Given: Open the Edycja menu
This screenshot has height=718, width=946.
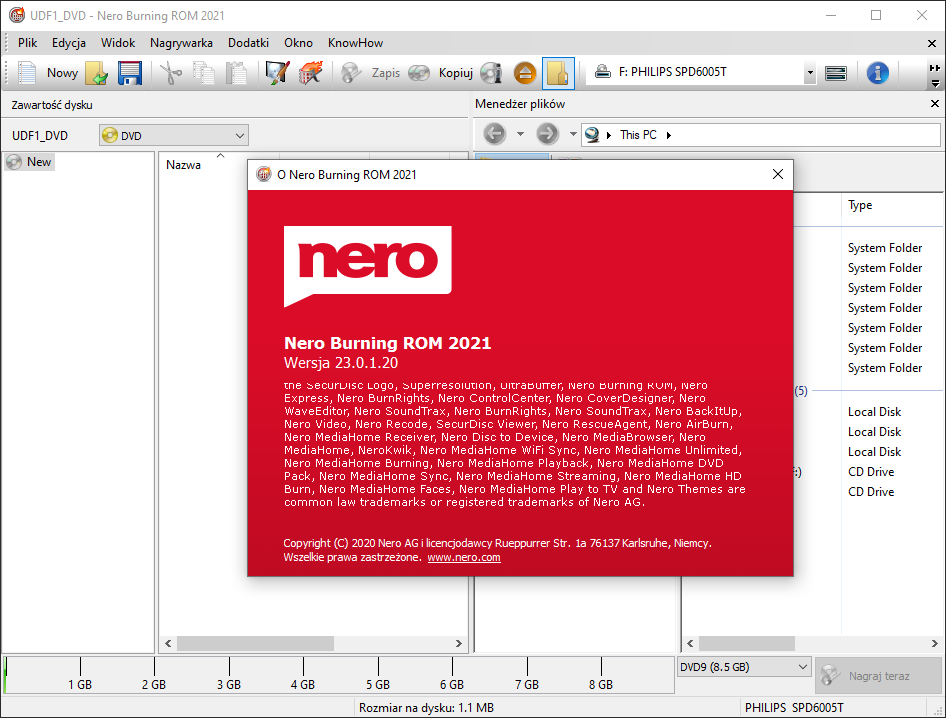Looking at the screenshot, I should click(x=69, y=43).
